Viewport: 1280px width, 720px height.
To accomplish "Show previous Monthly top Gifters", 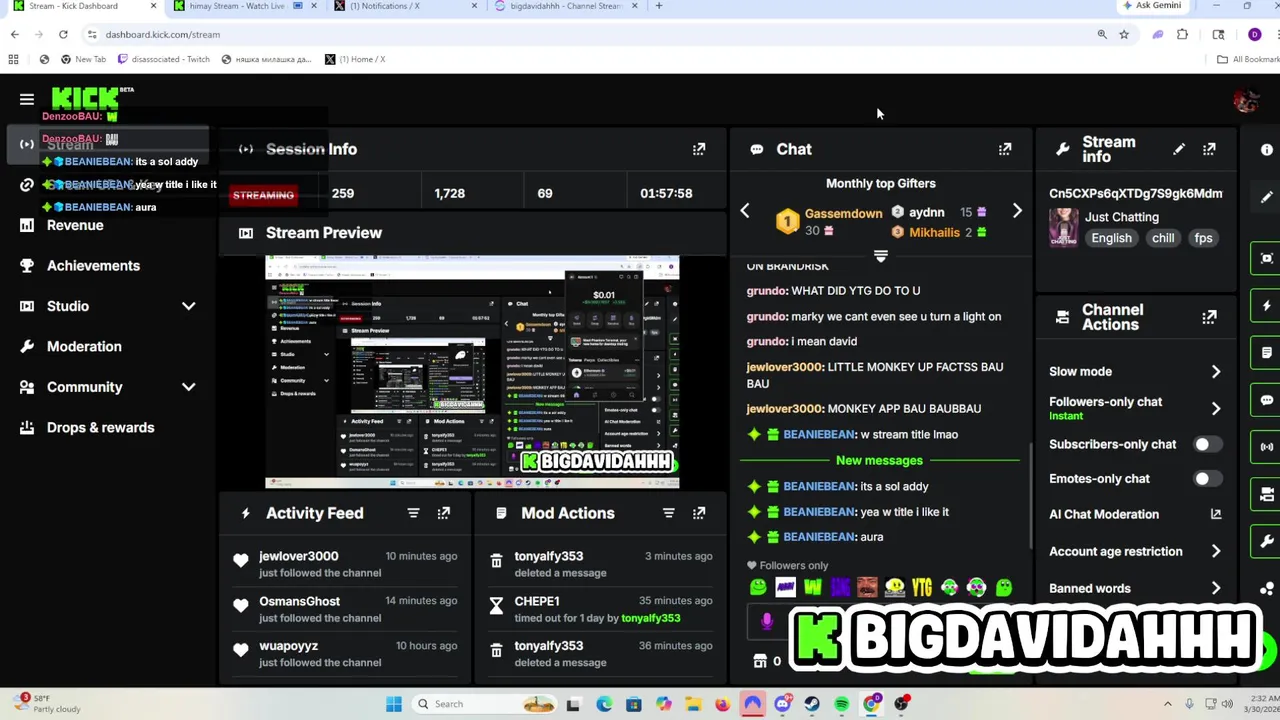I will [x=744, y=211].
